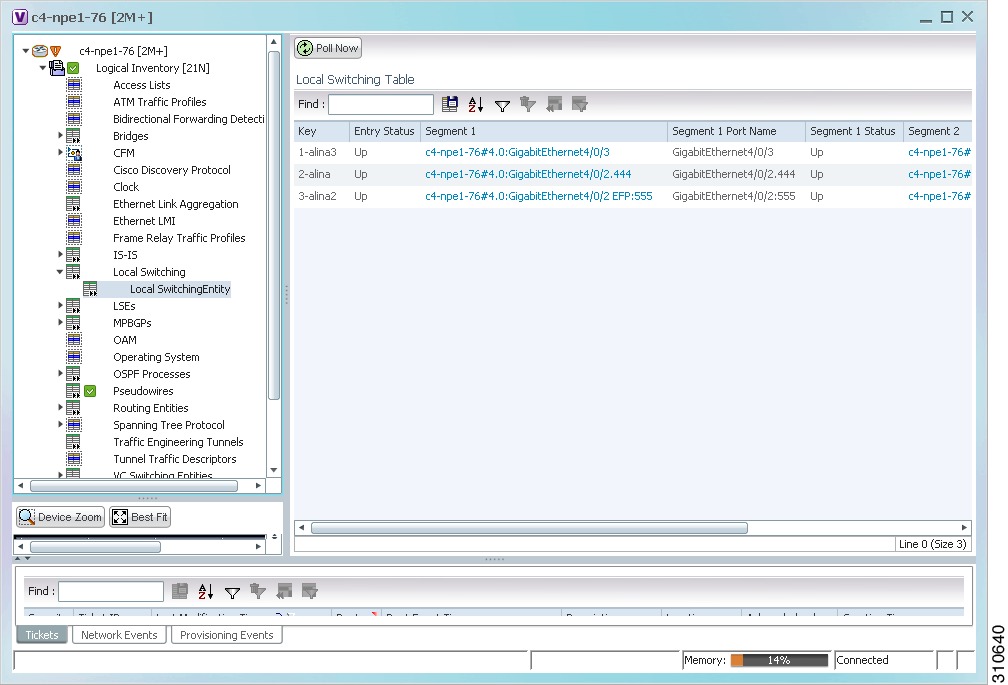Select the Local SwitchingEntity tree item

tap(180, 289)
